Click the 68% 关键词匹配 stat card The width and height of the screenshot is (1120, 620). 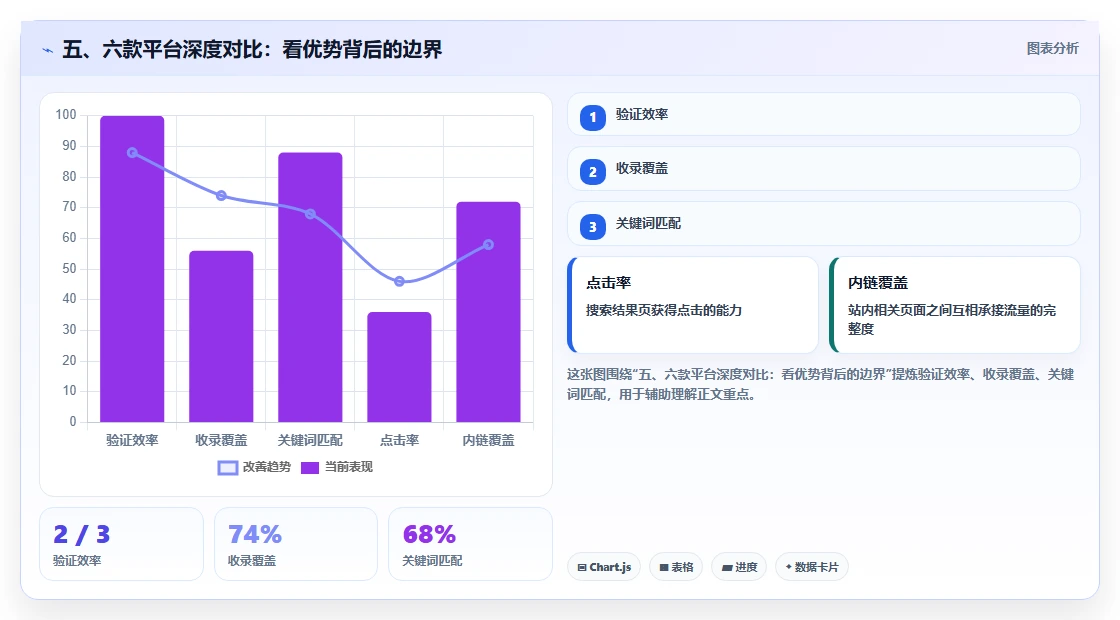pyautogui.click(x=471, y=544)
